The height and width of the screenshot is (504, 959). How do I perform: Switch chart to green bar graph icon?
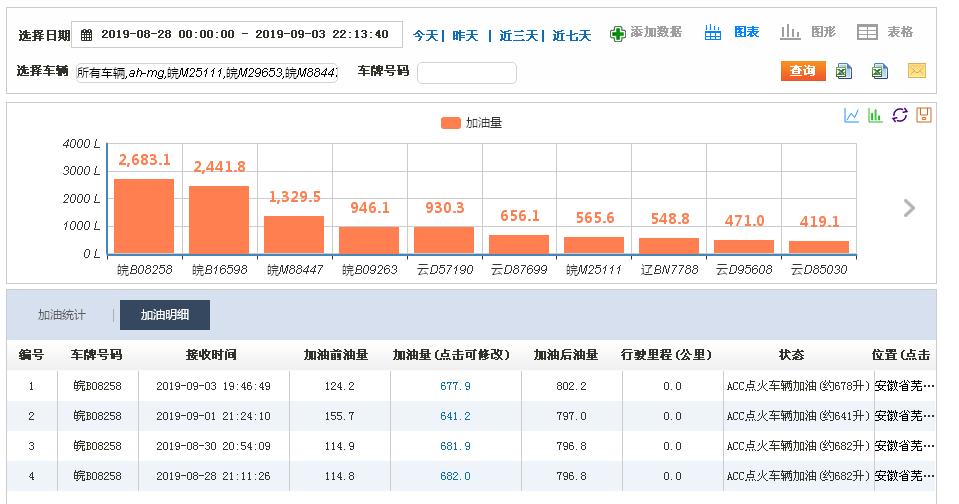pos(875,115)
